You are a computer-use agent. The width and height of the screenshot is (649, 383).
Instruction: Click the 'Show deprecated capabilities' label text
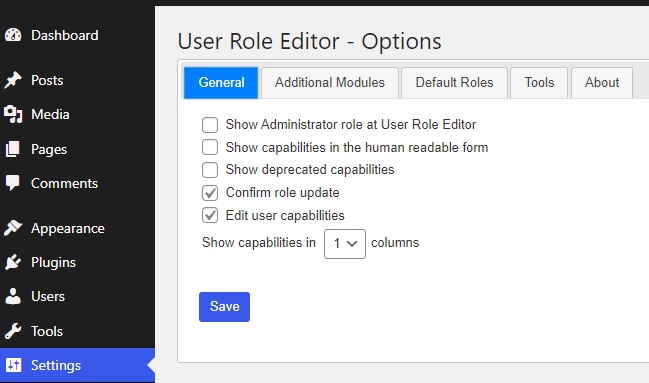coord(310,170)
